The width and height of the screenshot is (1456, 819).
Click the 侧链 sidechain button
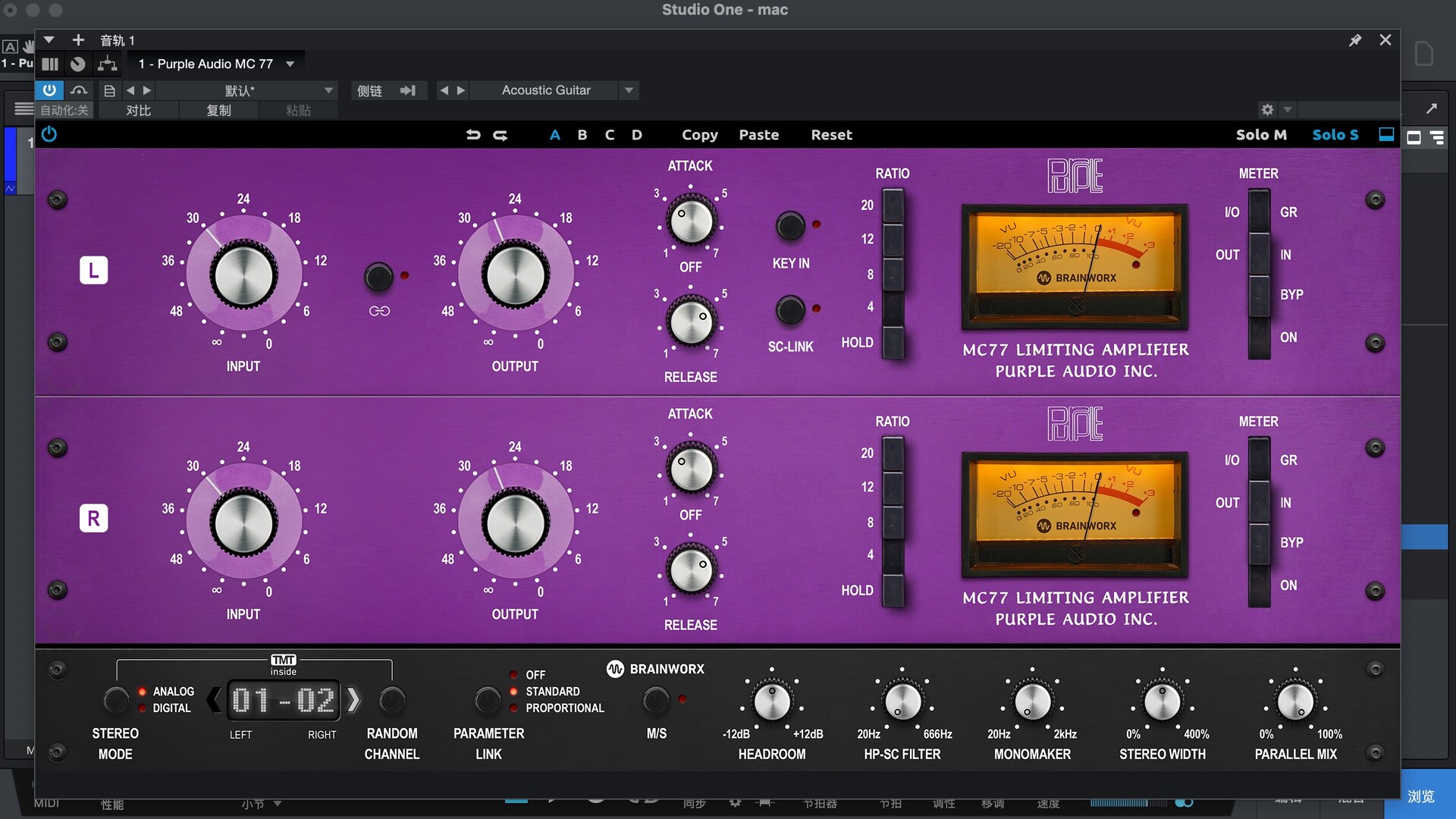coord(370,90)
